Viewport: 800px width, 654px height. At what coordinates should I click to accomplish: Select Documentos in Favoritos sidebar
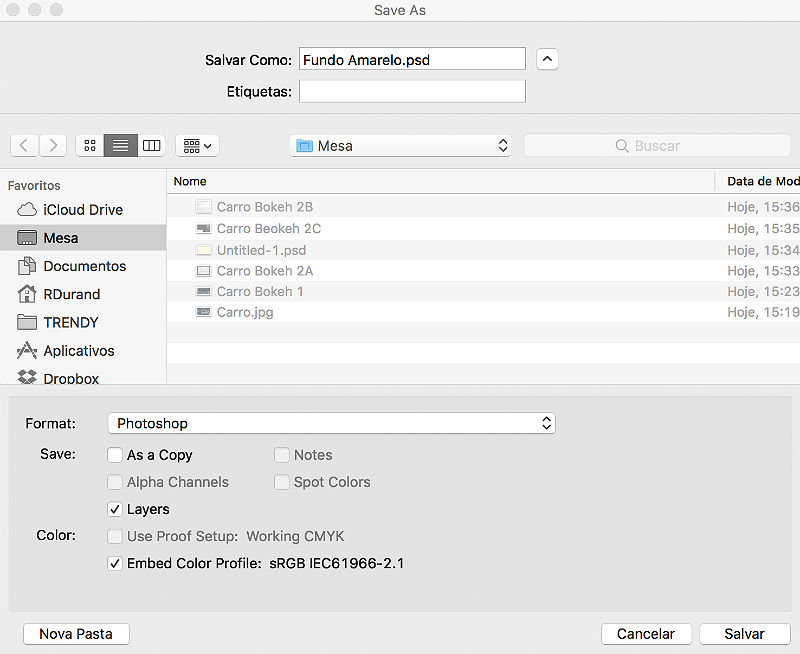[83, 266]
